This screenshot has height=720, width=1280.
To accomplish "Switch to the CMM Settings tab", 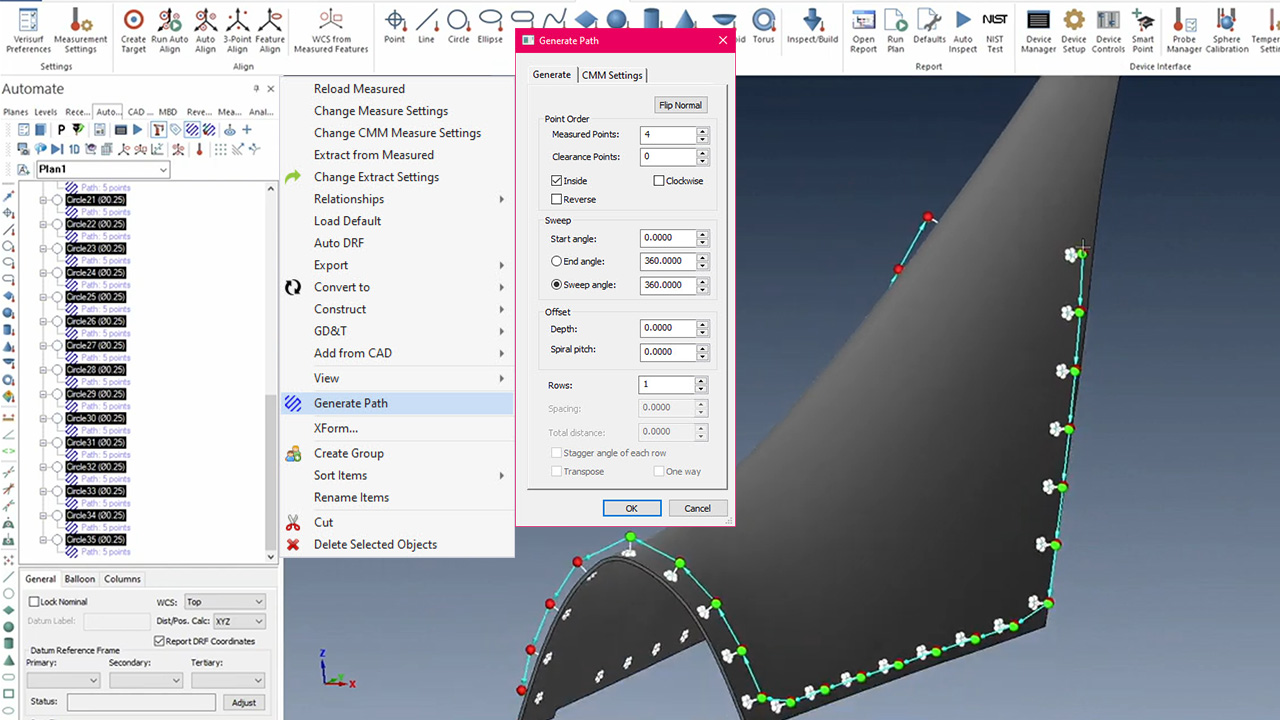I will click(x=612, y=75).
